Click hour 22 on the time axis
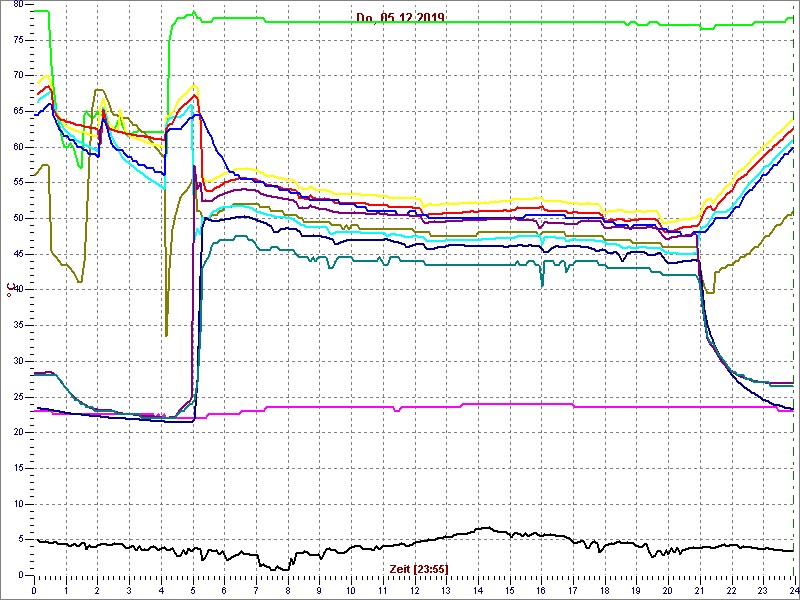Viewport: 800px width, 600px height. (730, 591)
